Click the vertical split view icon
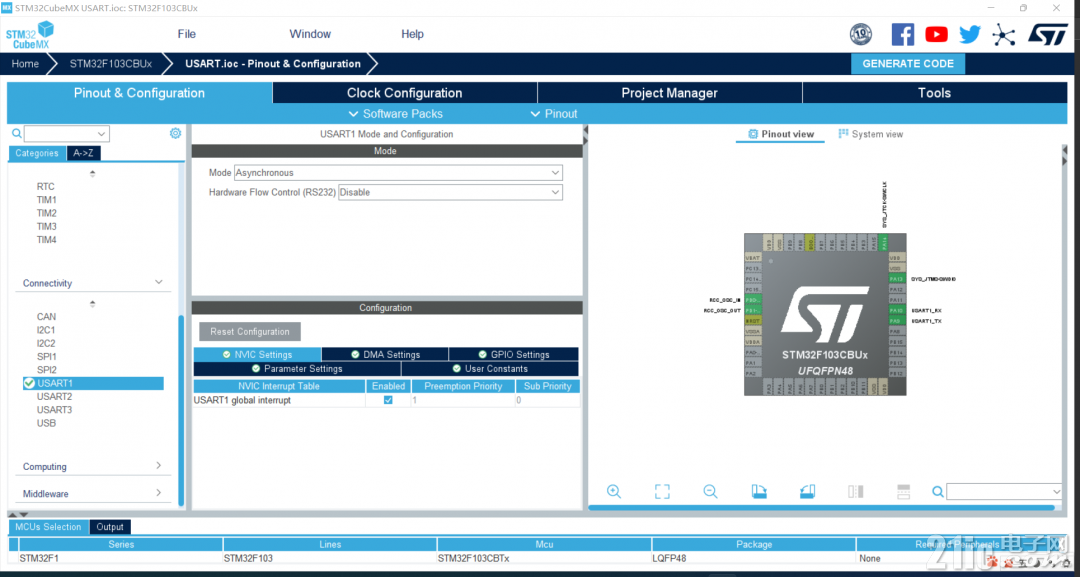Viewport: 1080px width, 577px height. 855,491
